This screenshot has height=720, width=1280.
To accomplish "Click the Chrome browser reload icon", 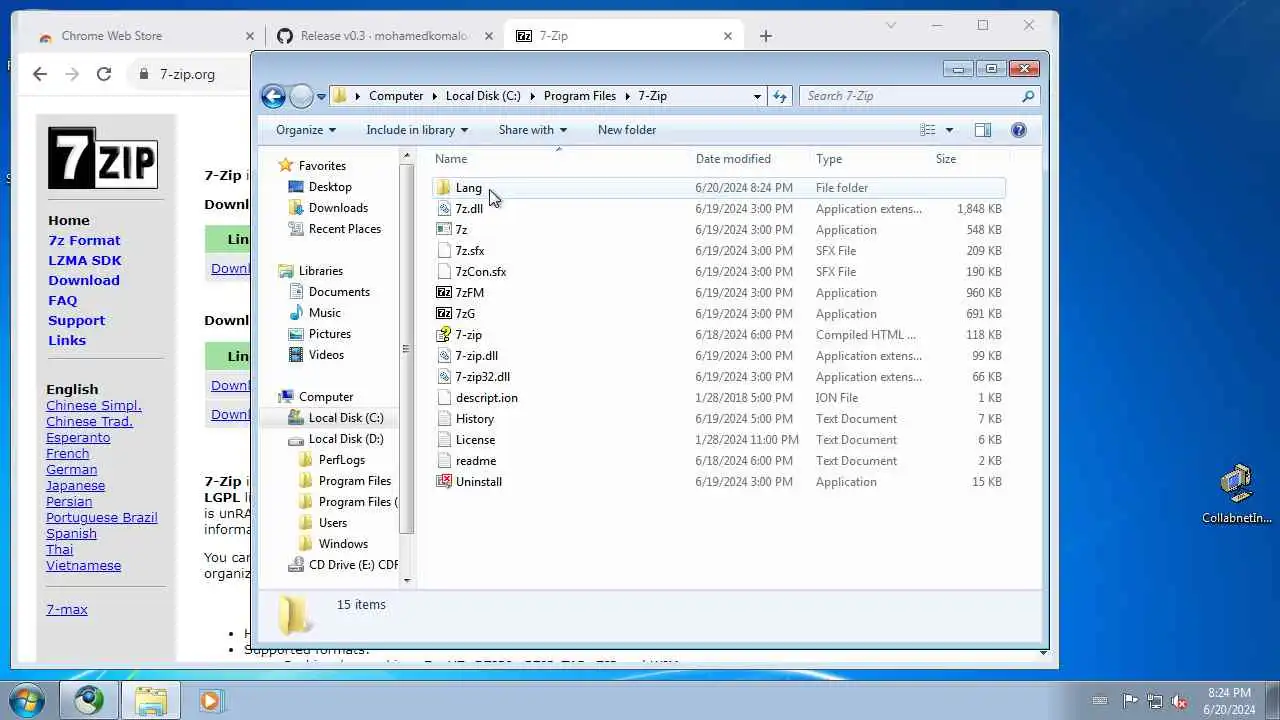I will click(104, 74).
